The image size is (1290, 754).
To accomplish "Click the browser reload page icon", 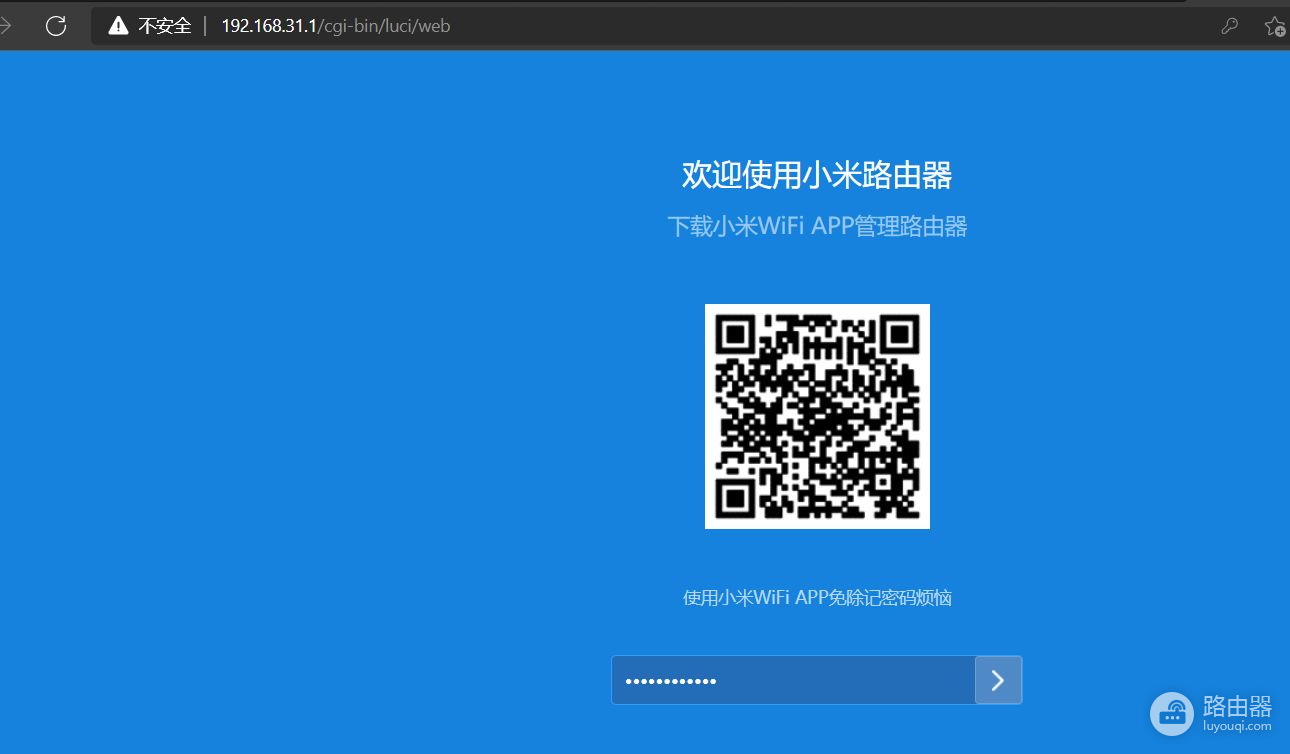I will pos(56,26).
